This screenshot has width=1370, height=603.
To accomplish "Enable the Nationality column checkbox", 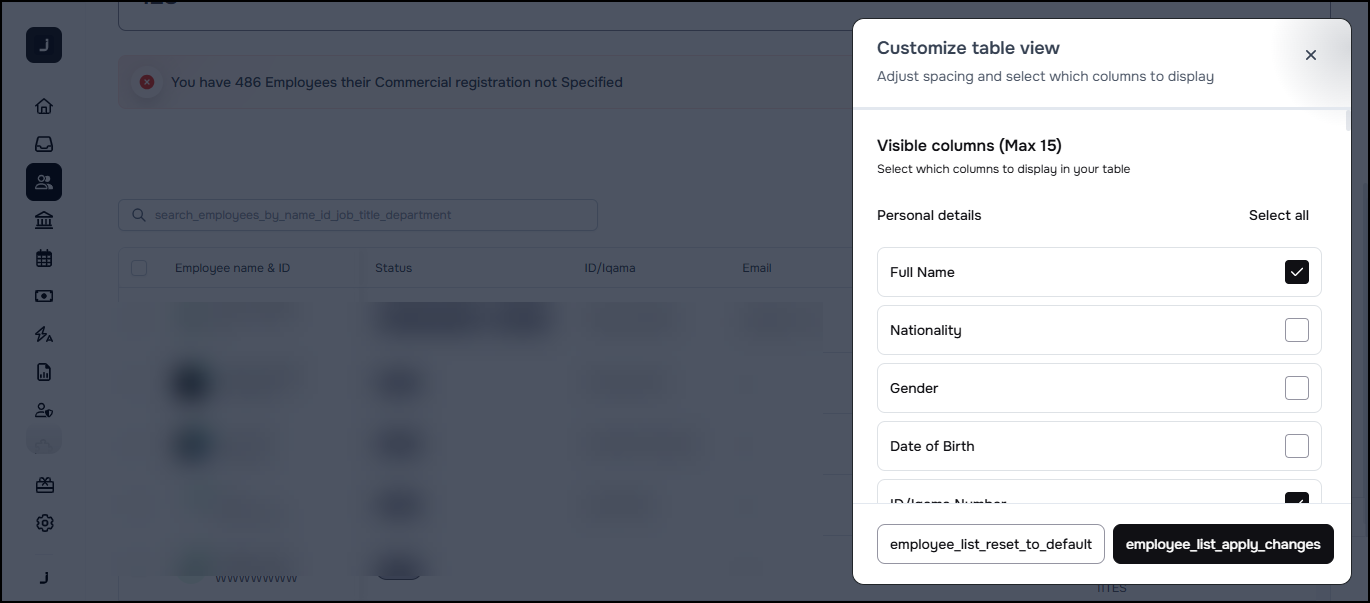I will (x=1296, y=330).
